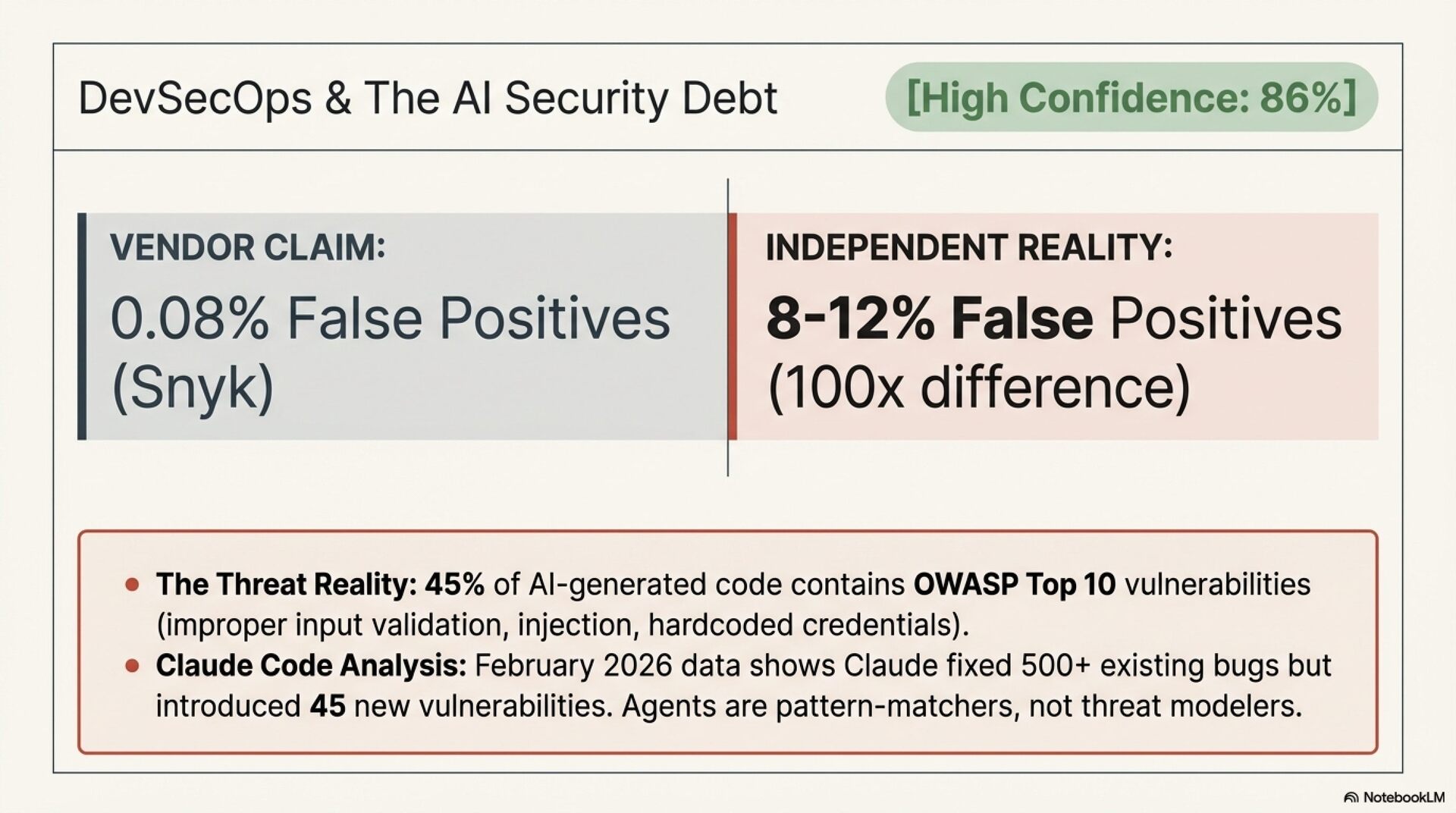Click the red bar left of reality panel
The image size is (1456, 813).
[x=733, y=326]
